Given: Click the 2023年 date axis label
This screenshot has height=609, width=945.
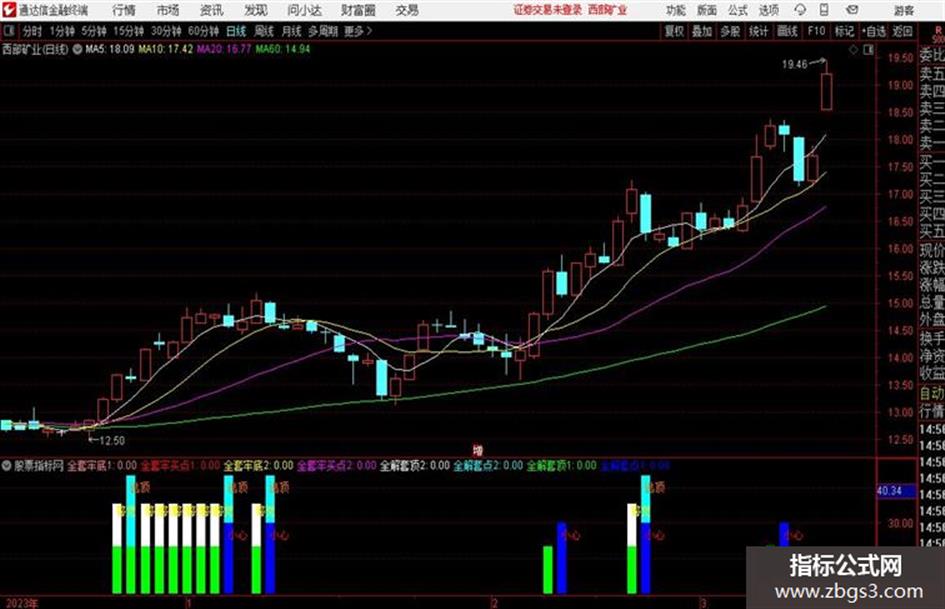Looking at the screenshot, I should tap(22, 603).
